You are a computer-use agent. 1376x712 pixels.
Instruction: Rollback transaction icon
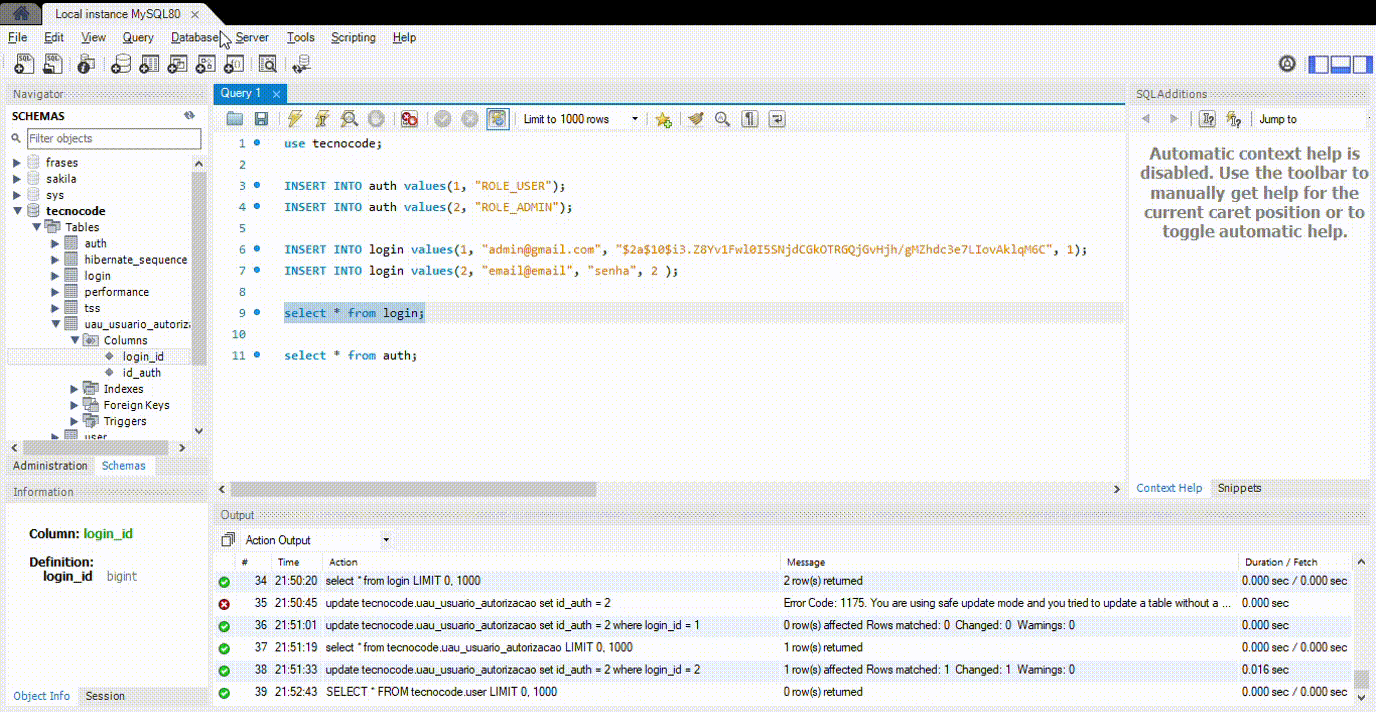tap(470, 119)
